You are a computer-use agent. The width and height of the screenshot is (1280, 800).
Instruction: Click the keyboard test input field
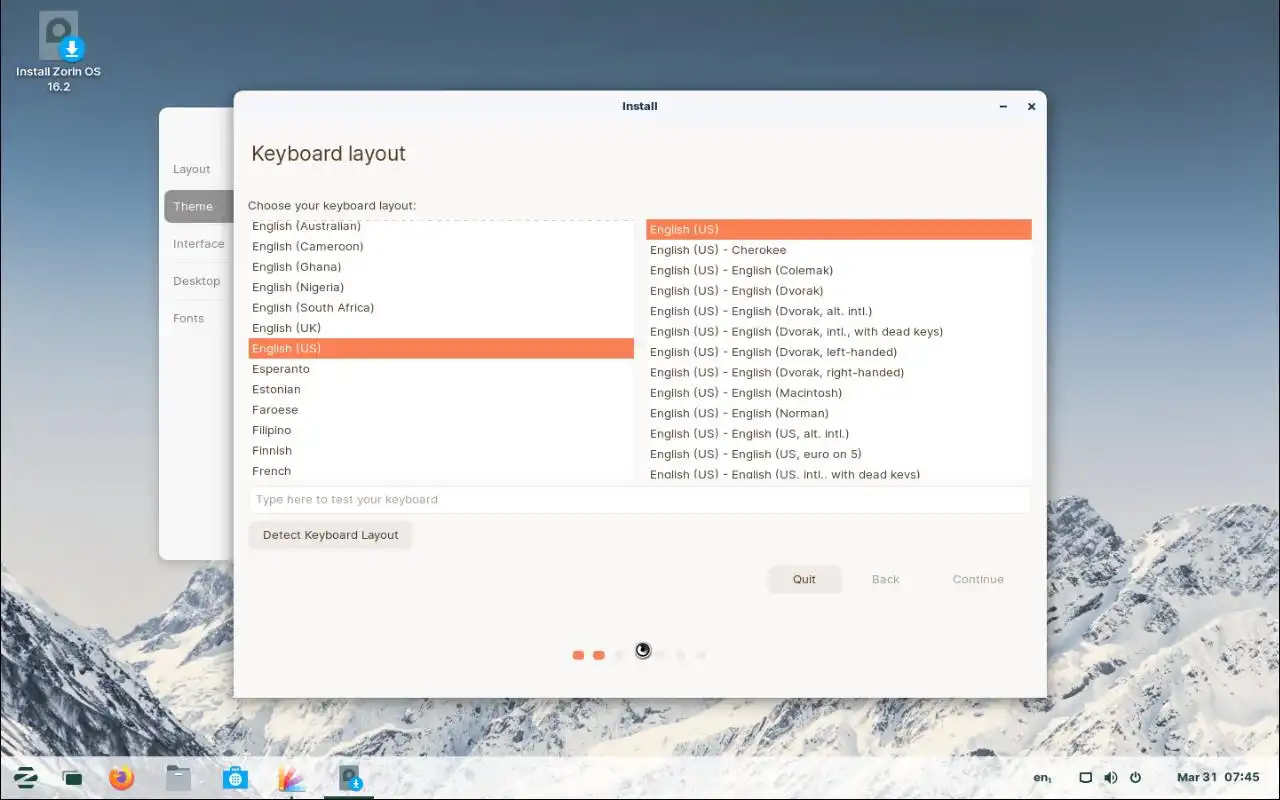point(640,499)
